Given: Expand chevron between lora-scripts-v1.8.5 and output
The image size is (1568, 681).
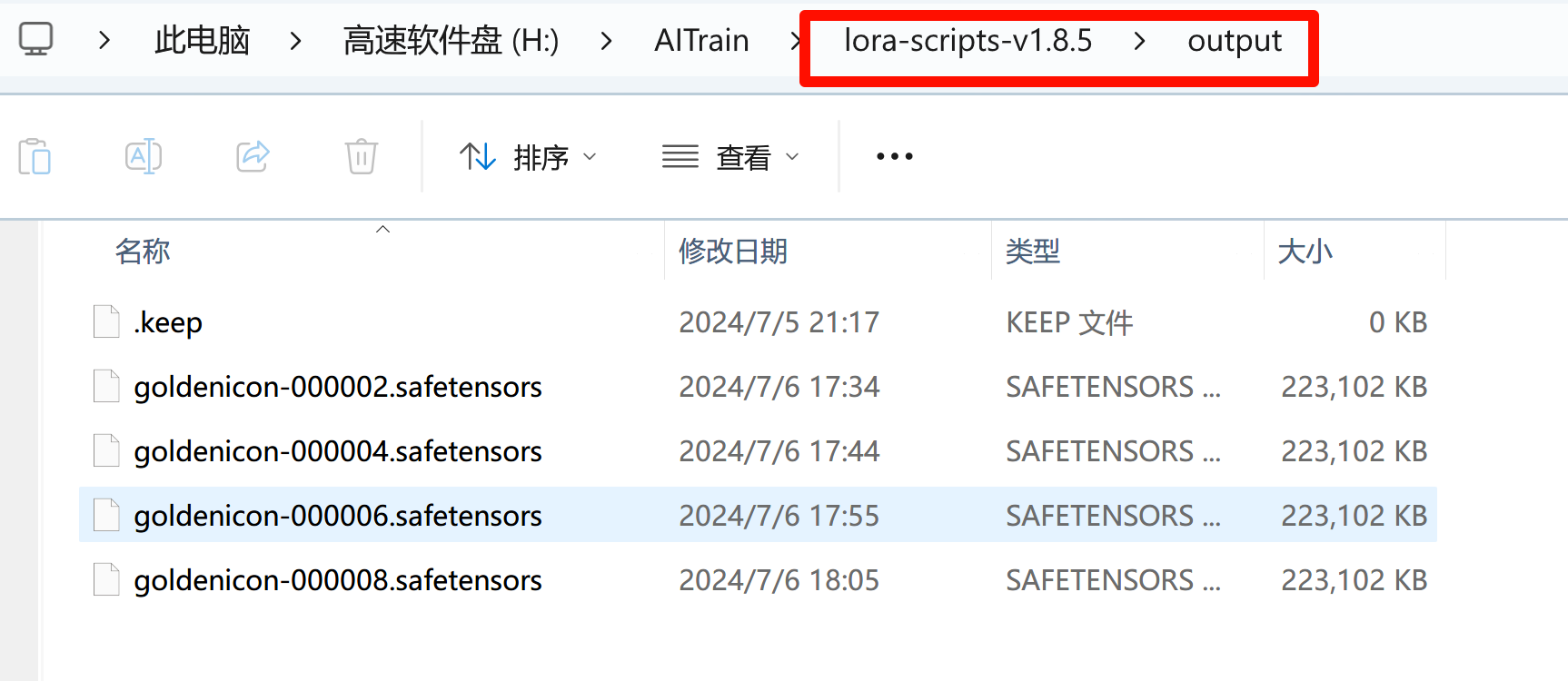Looking at the screenshot, I should tap(1139, 40).
